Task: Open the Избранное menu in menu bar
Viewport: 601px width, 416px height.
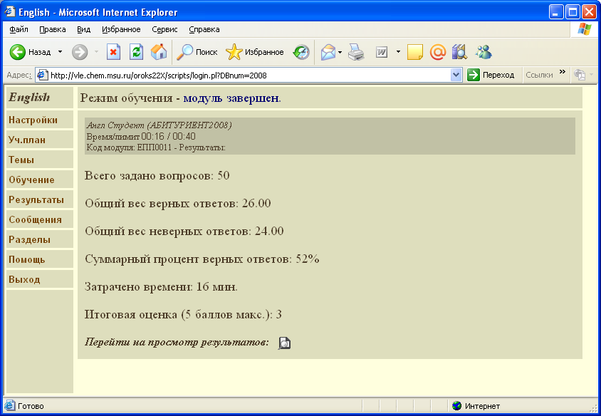Action: tap(121, 30)
